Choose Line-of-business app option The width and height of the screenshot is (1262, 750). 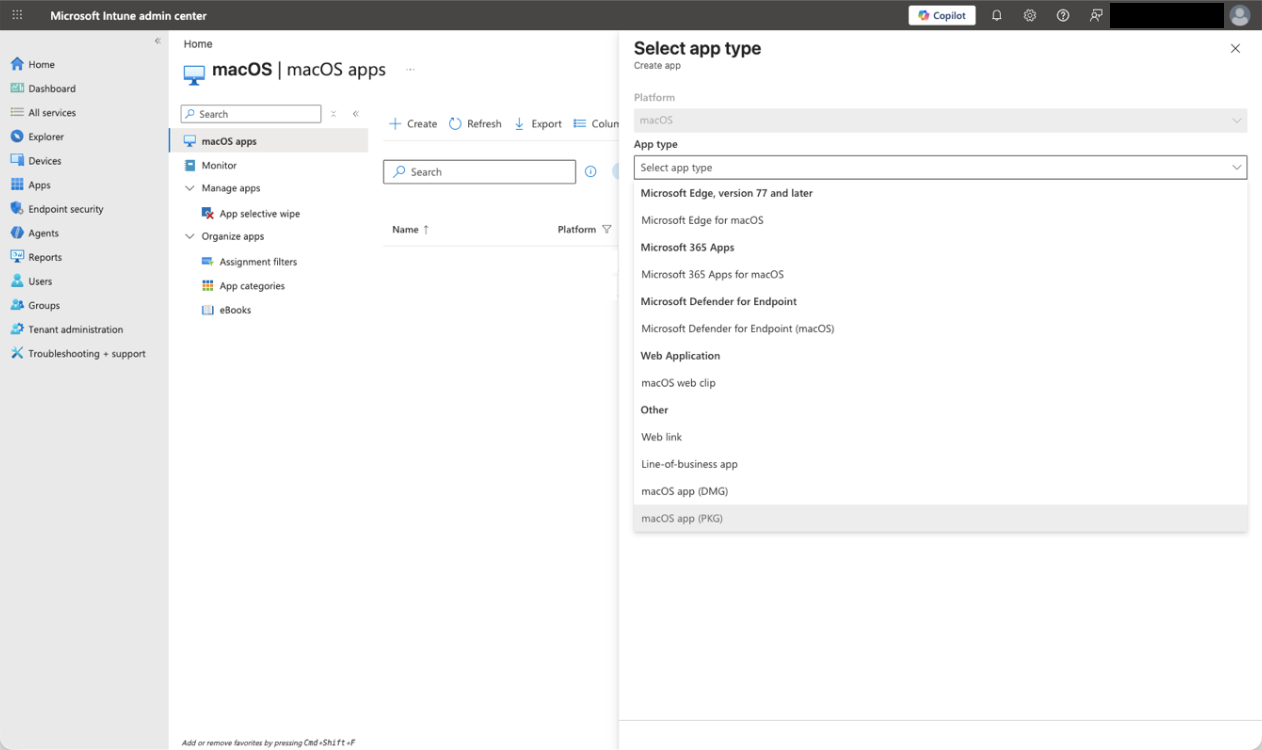click(940, 464)
